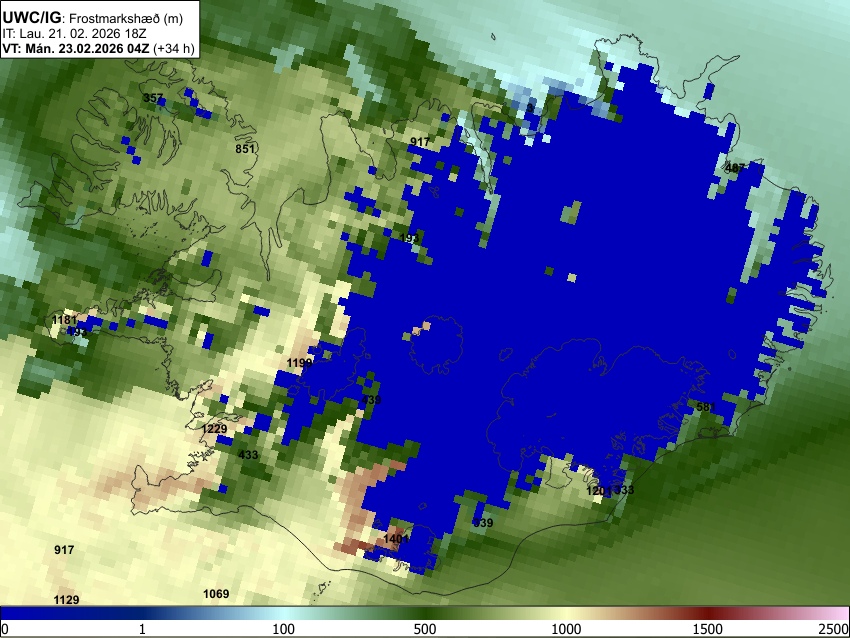Click the color scale label "1"
Screen dimensions: 850x638
tap(142, 629)
